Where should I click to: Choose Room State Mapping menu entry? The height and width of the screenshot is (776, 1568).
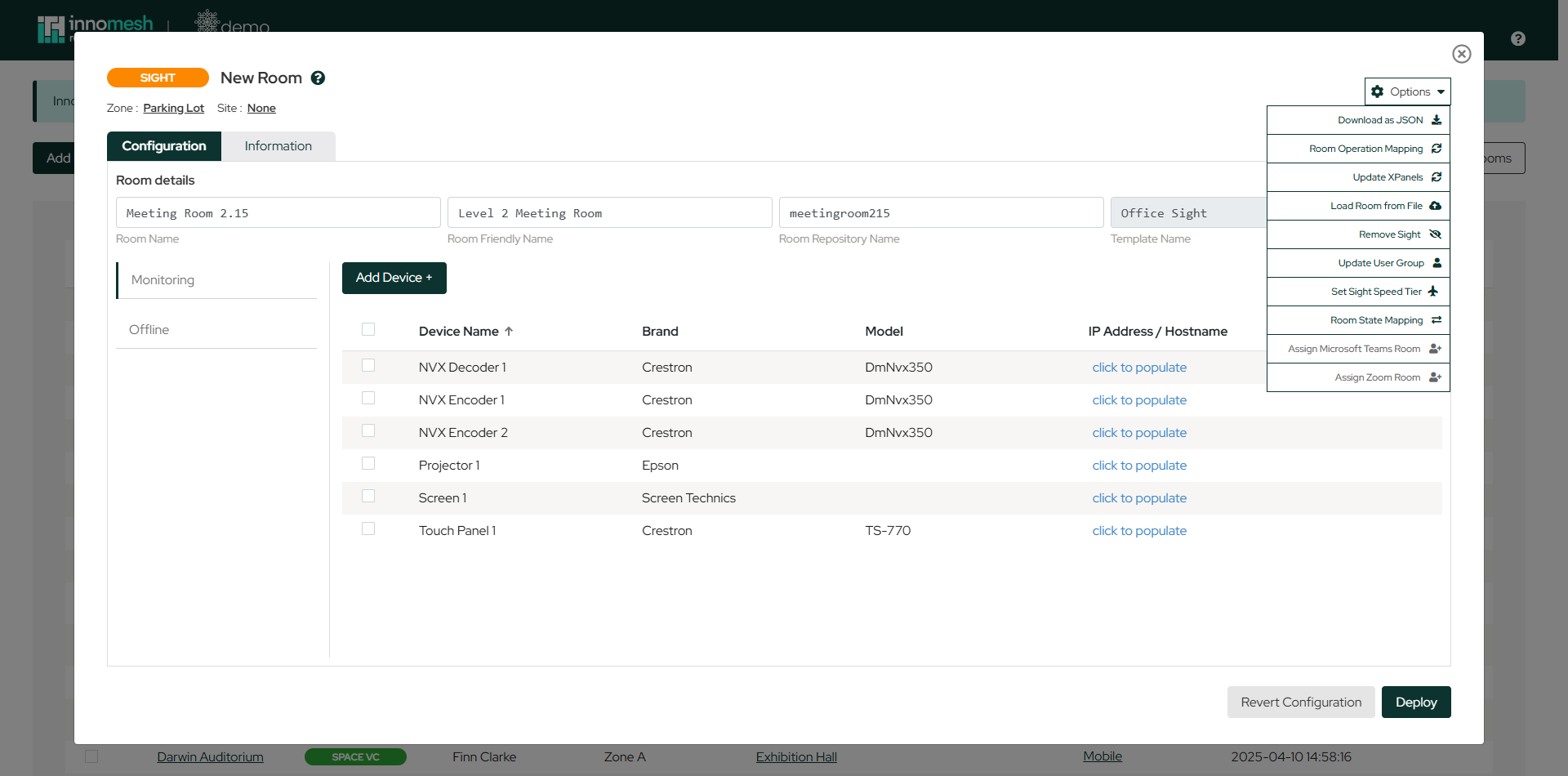1358,320
